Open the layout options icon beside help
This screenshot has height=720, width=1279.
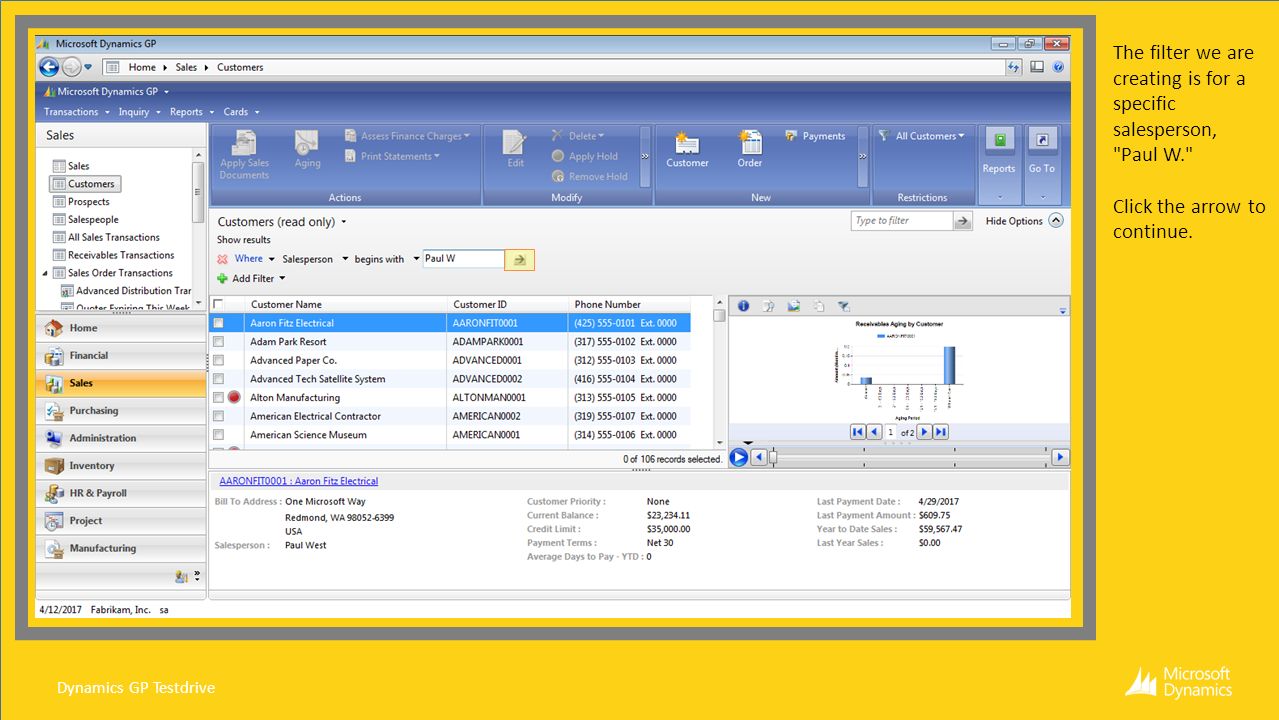click(1037, 67)
